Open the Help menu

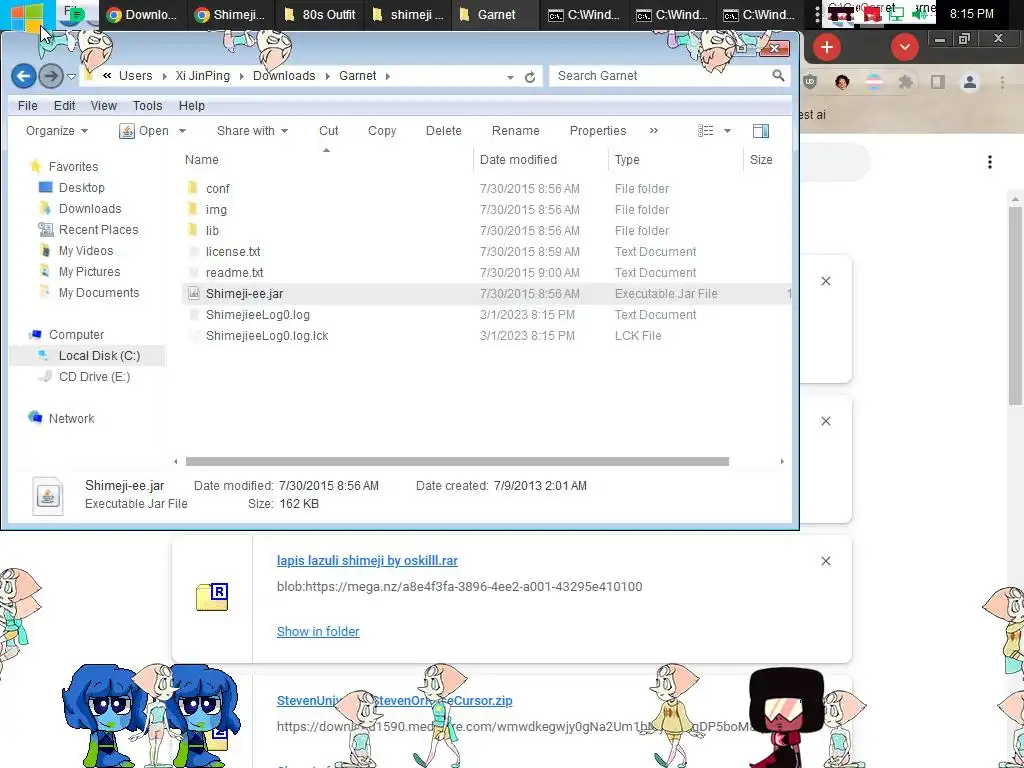point(192,106)
